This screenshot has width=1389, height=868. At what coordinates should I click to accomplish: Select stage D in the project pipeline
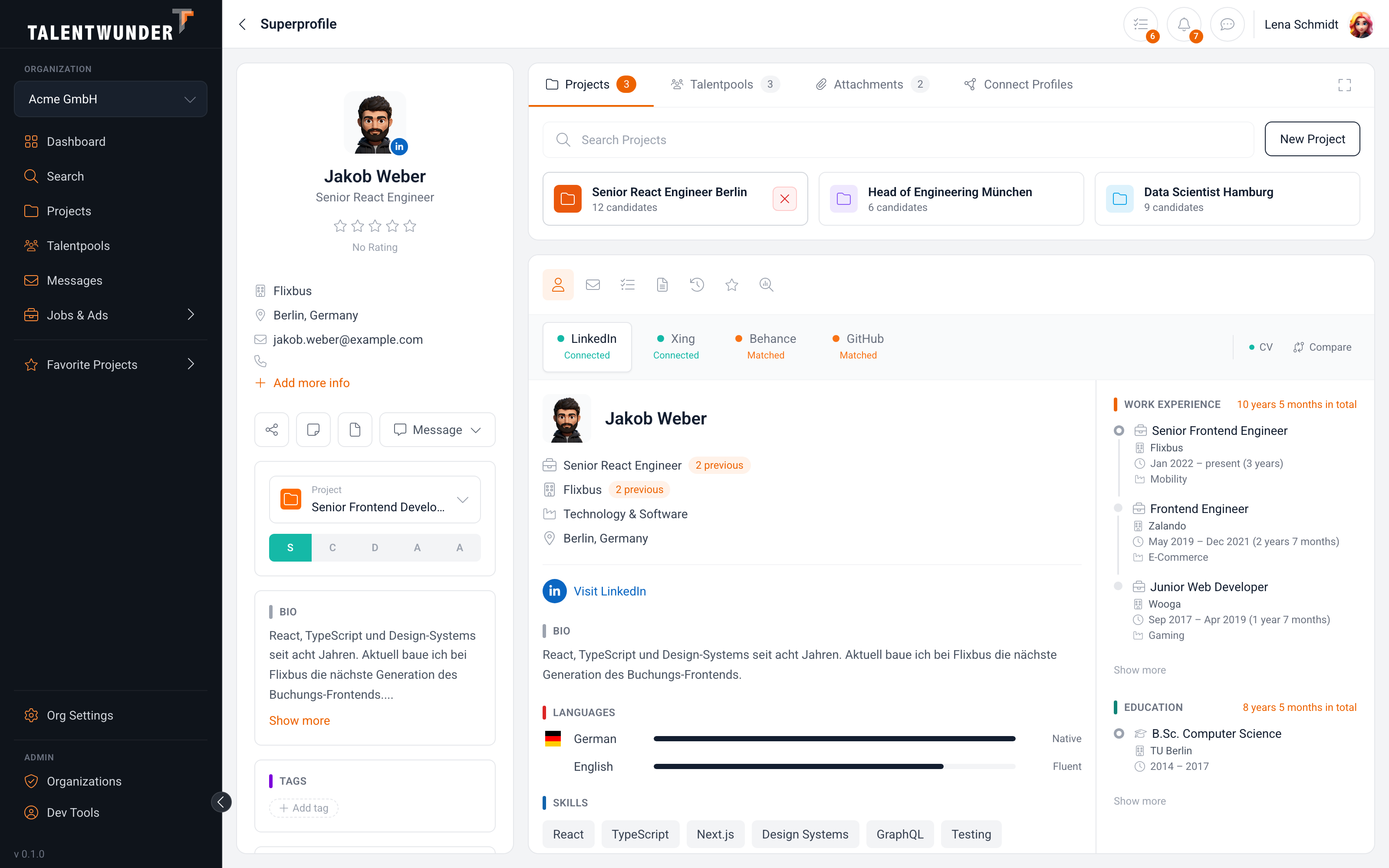375,548
